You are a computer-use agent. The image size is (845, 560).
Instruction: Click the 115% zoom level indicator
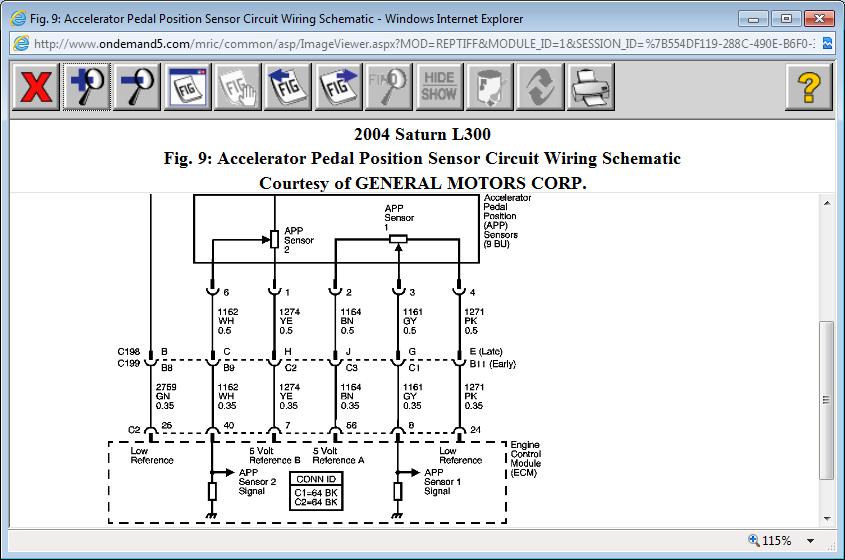[770, 541]
